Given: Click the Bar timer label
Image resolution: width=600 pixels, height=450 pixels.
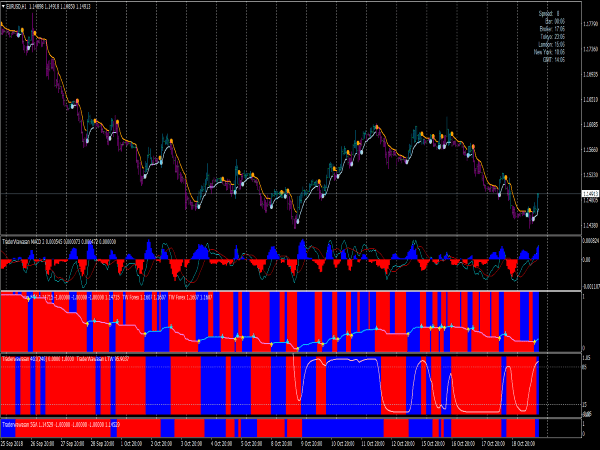Looking at the screenshot, I should (555, 21).
